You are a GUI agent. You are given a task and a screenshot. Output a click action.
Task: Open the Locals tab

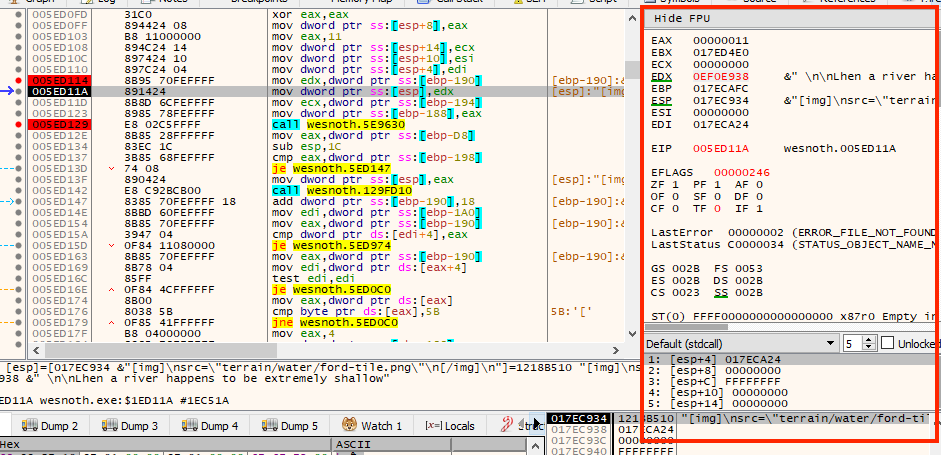point(449,426)
